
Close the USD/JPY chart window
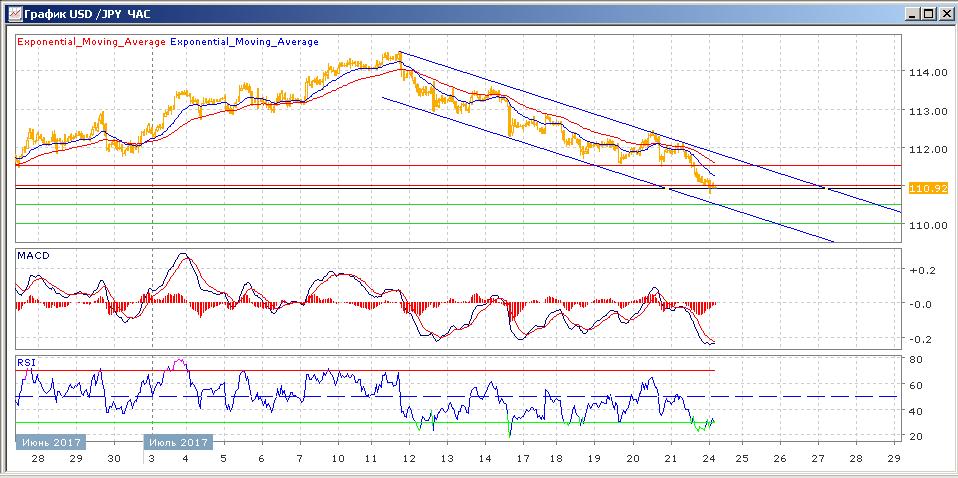(944, 13)
